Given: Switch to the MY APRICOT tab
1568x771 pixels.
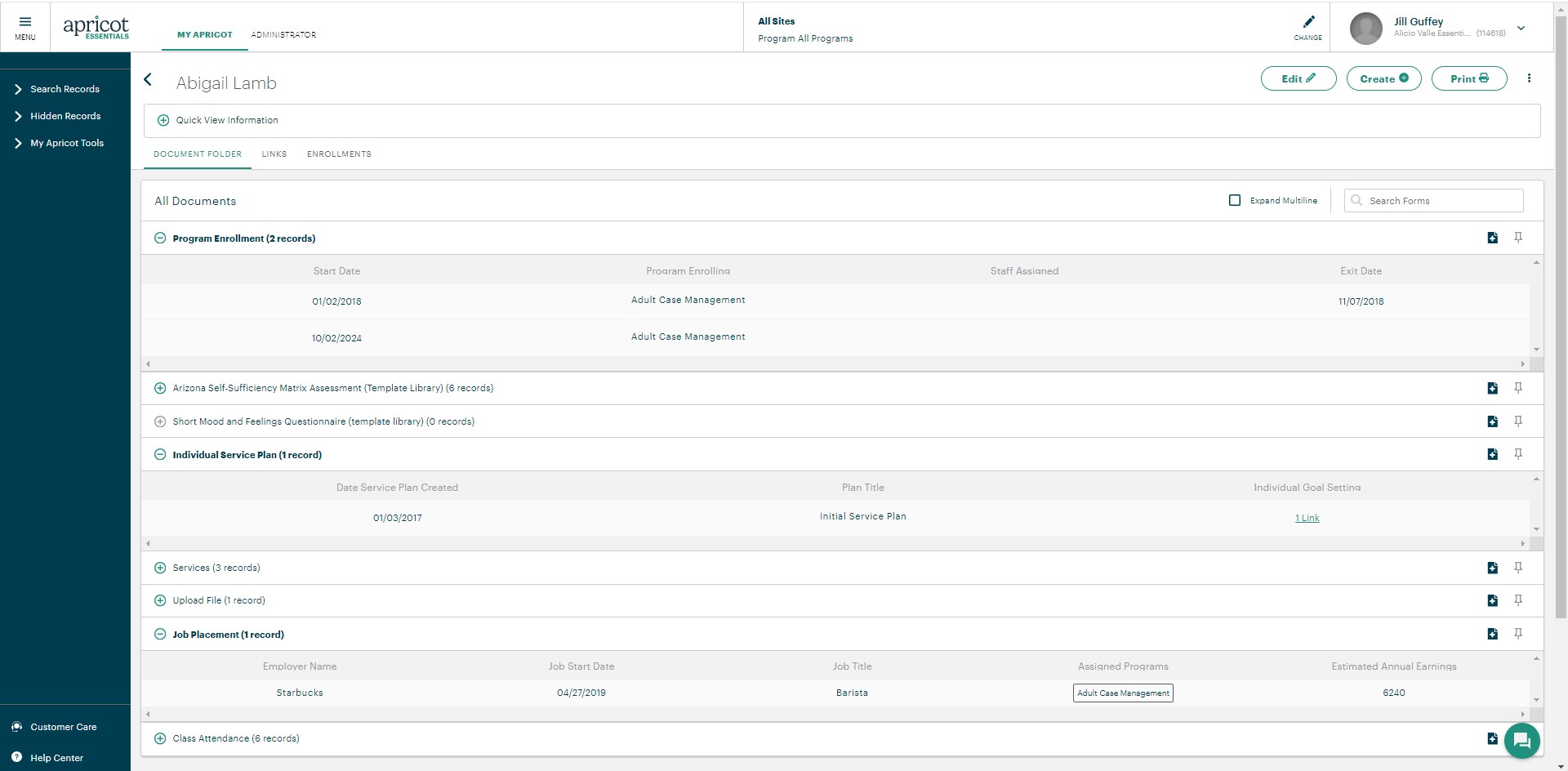Looking at the screenshot, I should point(205,34).
